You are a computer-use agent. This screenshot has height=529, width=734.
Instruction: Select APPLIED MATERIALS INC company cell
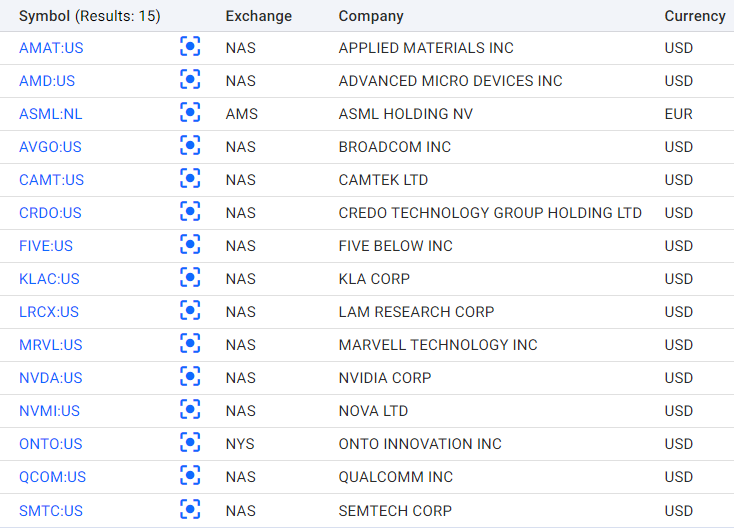(x=426, y=48)
